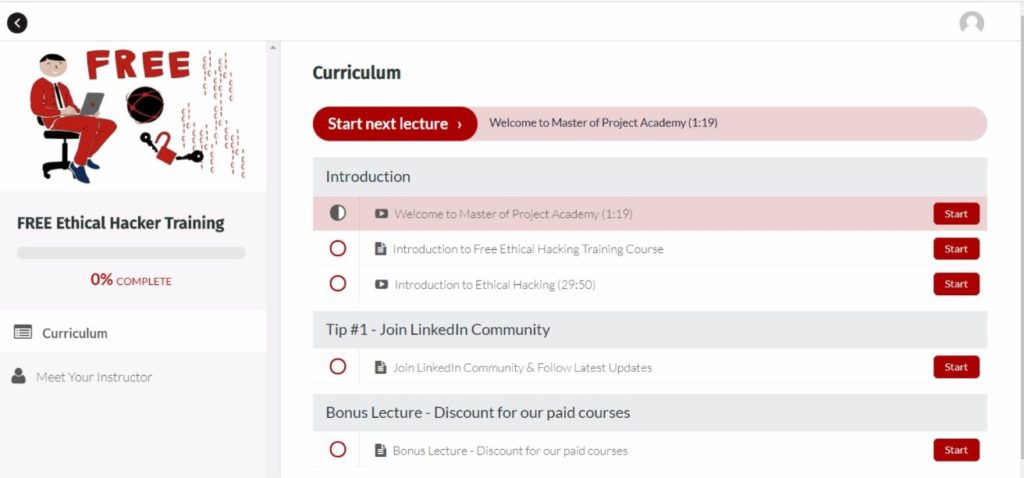Click the Bonus Lecture - Discount for our paid courses section header

click(650, 413)
